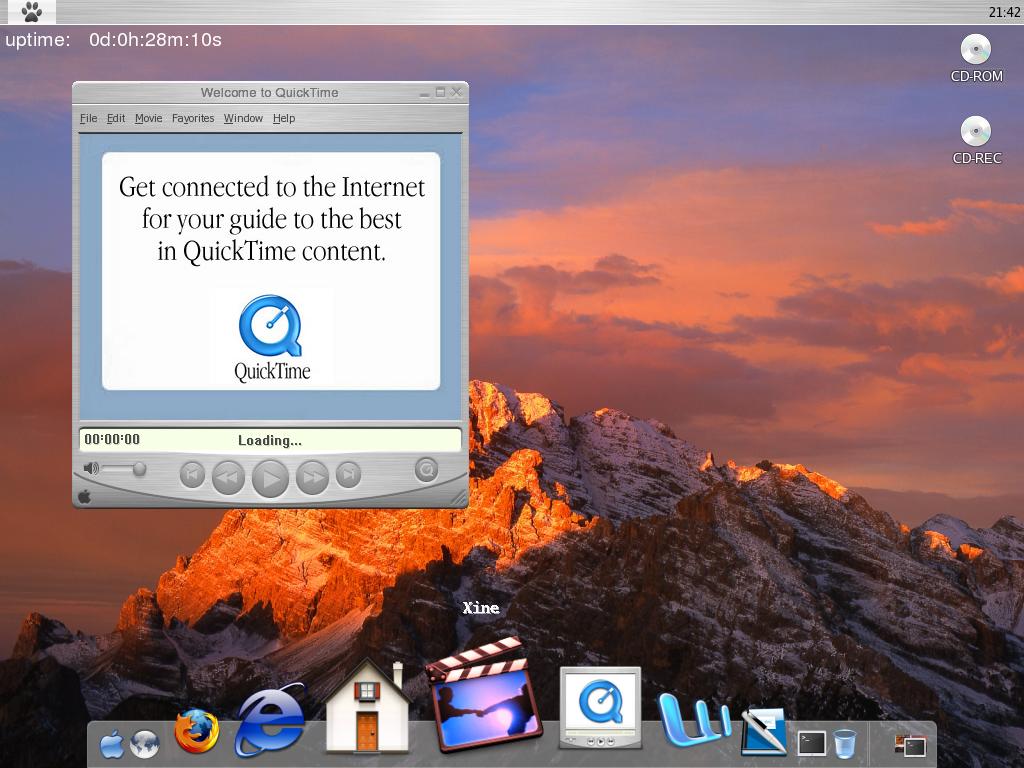Open the Favorites menu
The image size is (1024, 768).
pos(193,118)
